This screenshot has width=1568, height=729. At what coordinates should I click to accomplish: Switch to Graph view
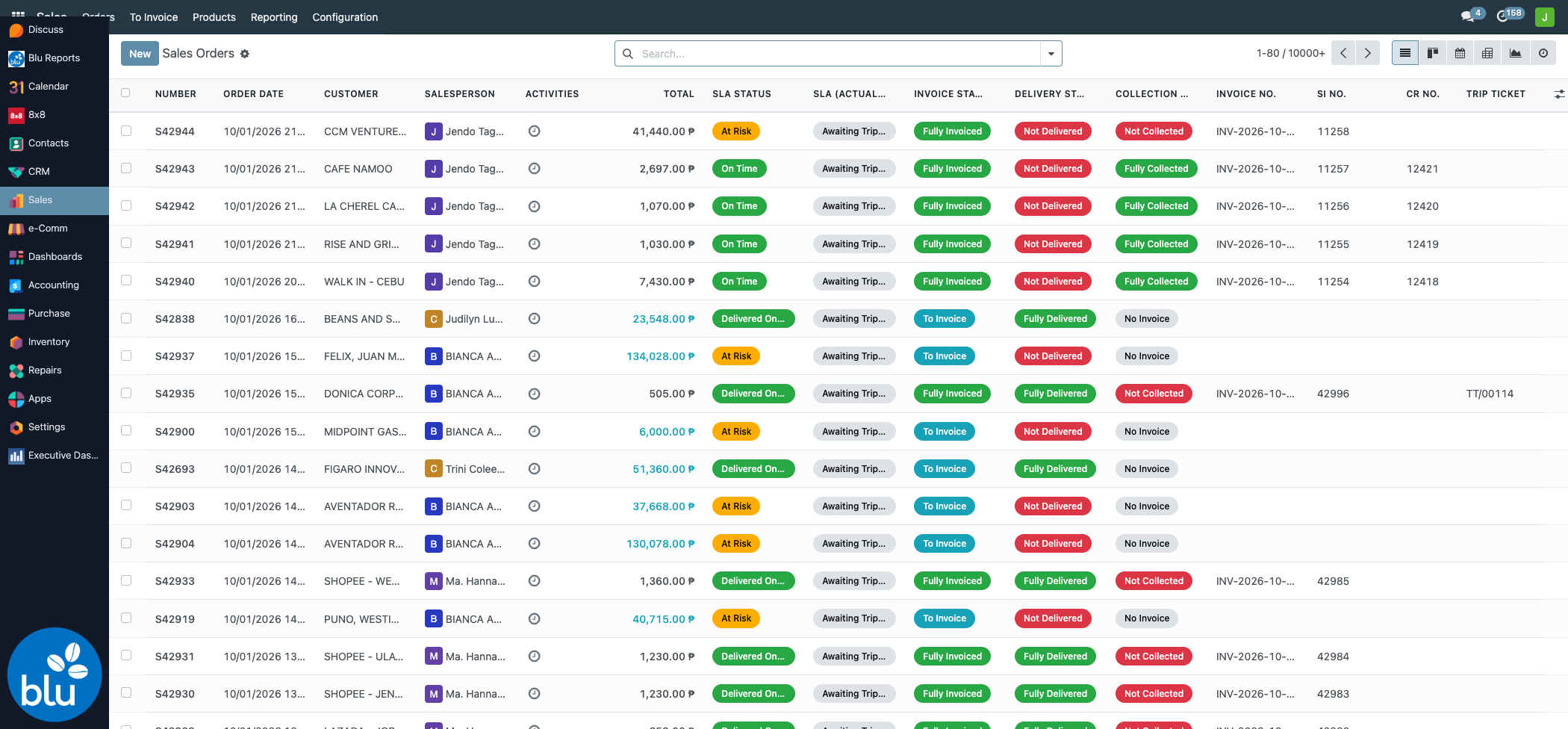(1515, 53)
